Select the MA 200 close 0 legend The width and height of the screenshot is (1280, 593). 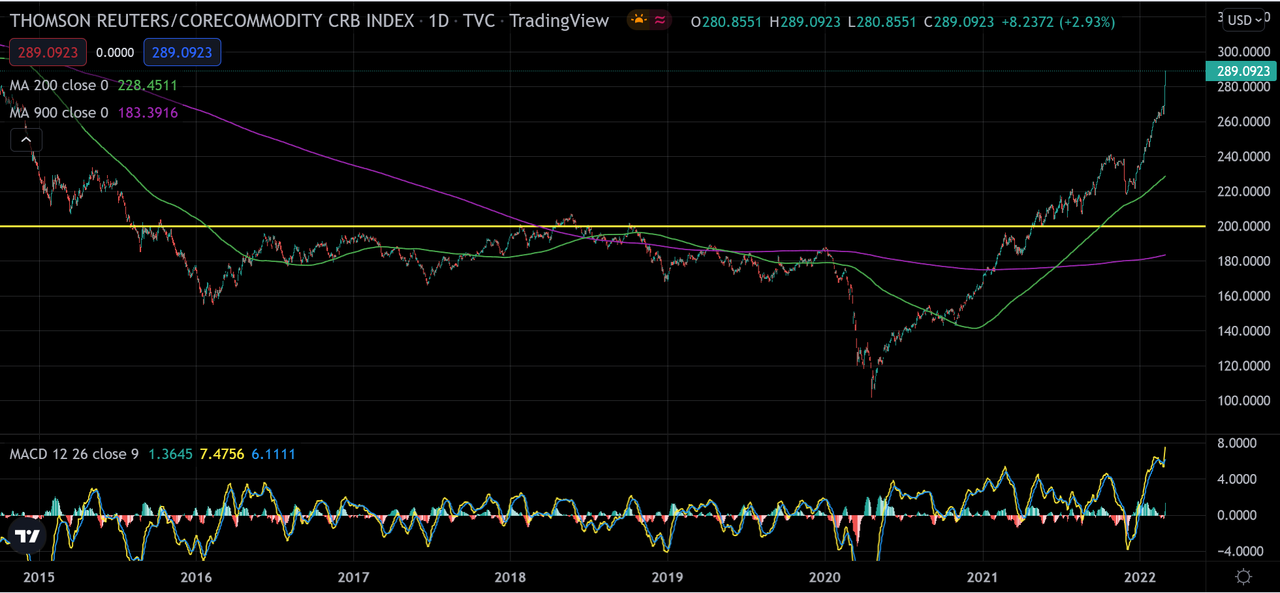pyautogui.click(x=59, y=86)
